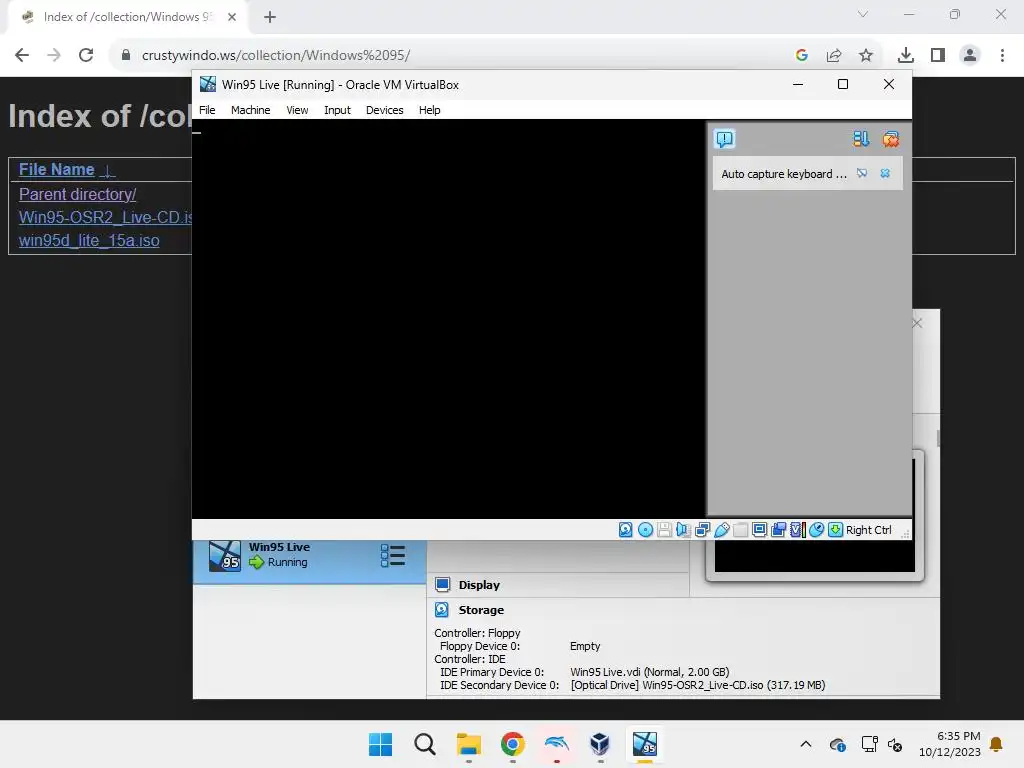
Task: Open the win95d_lite_15a.iso download link
Action: 89,240
